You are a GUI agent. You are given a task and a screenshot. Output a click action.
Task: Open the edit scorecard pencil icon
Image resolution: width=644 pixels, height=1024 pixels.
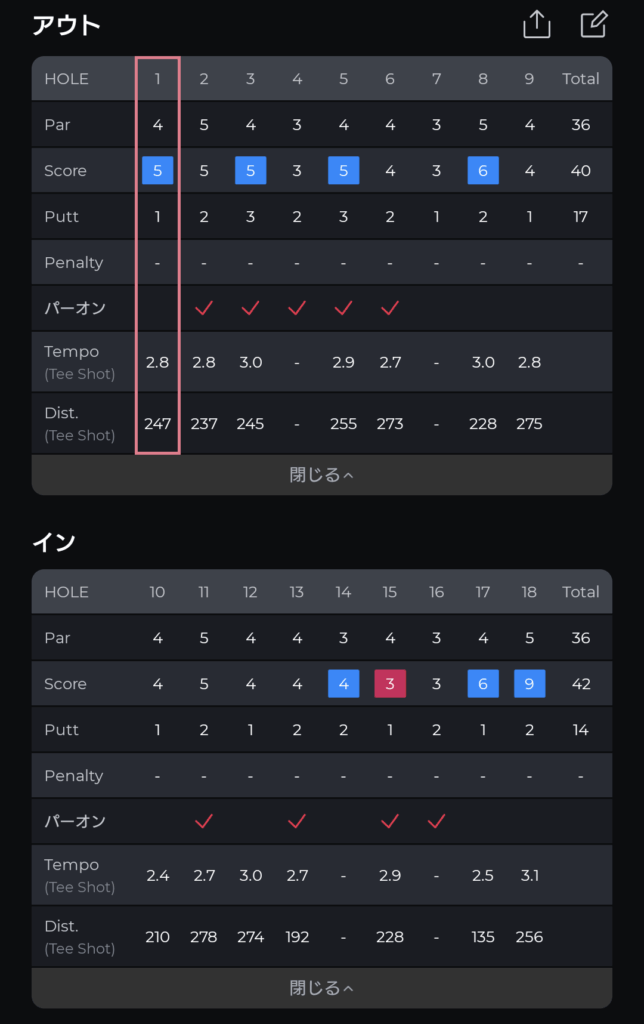(x=594, y=25)
